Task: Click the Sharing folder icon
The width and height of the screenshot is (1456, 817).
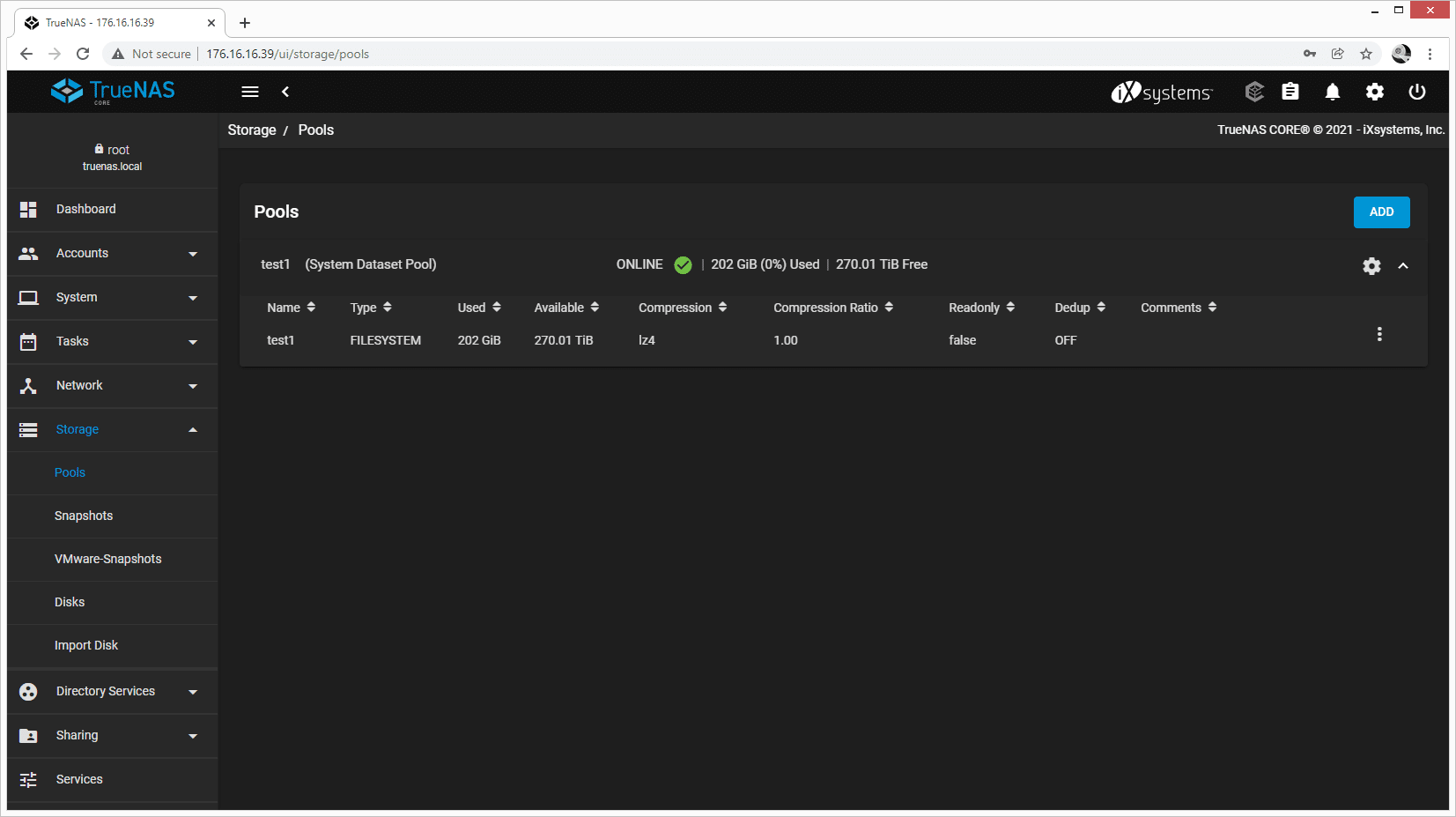Action: [x=28, y=736]
